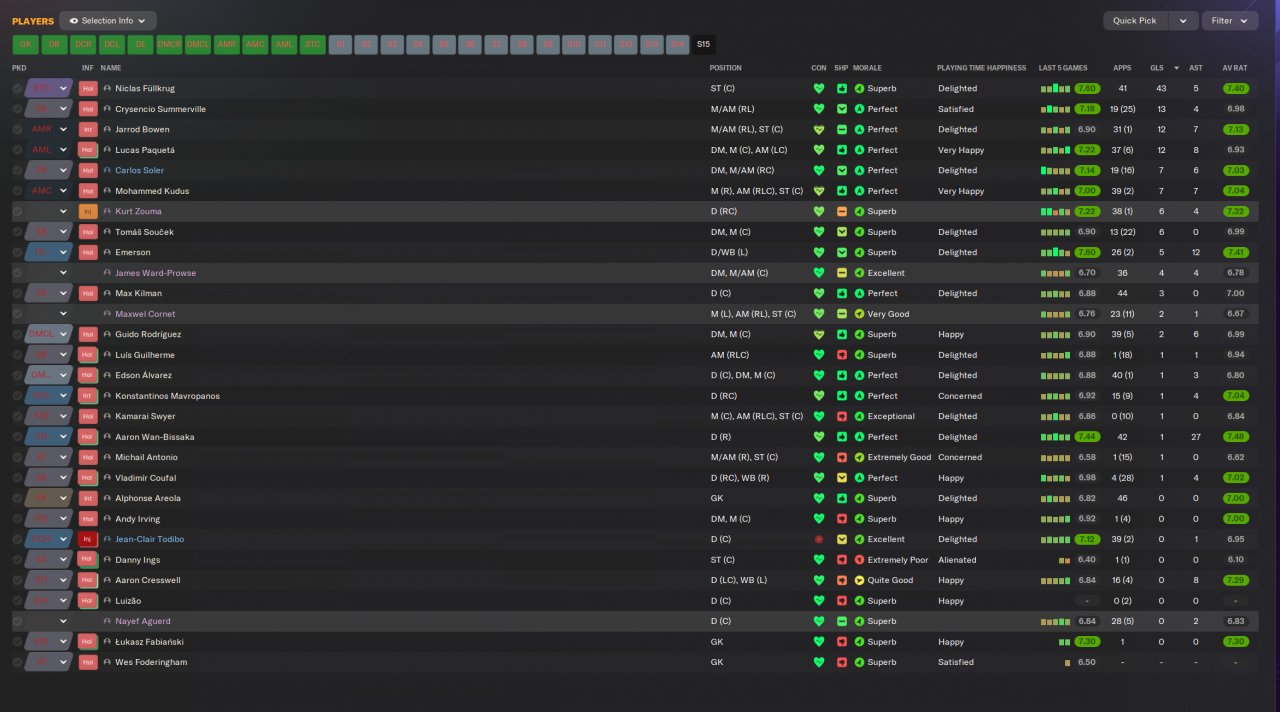Click Kurt Zouma's 7.32 average rating badge

[x=1235, y=211]
